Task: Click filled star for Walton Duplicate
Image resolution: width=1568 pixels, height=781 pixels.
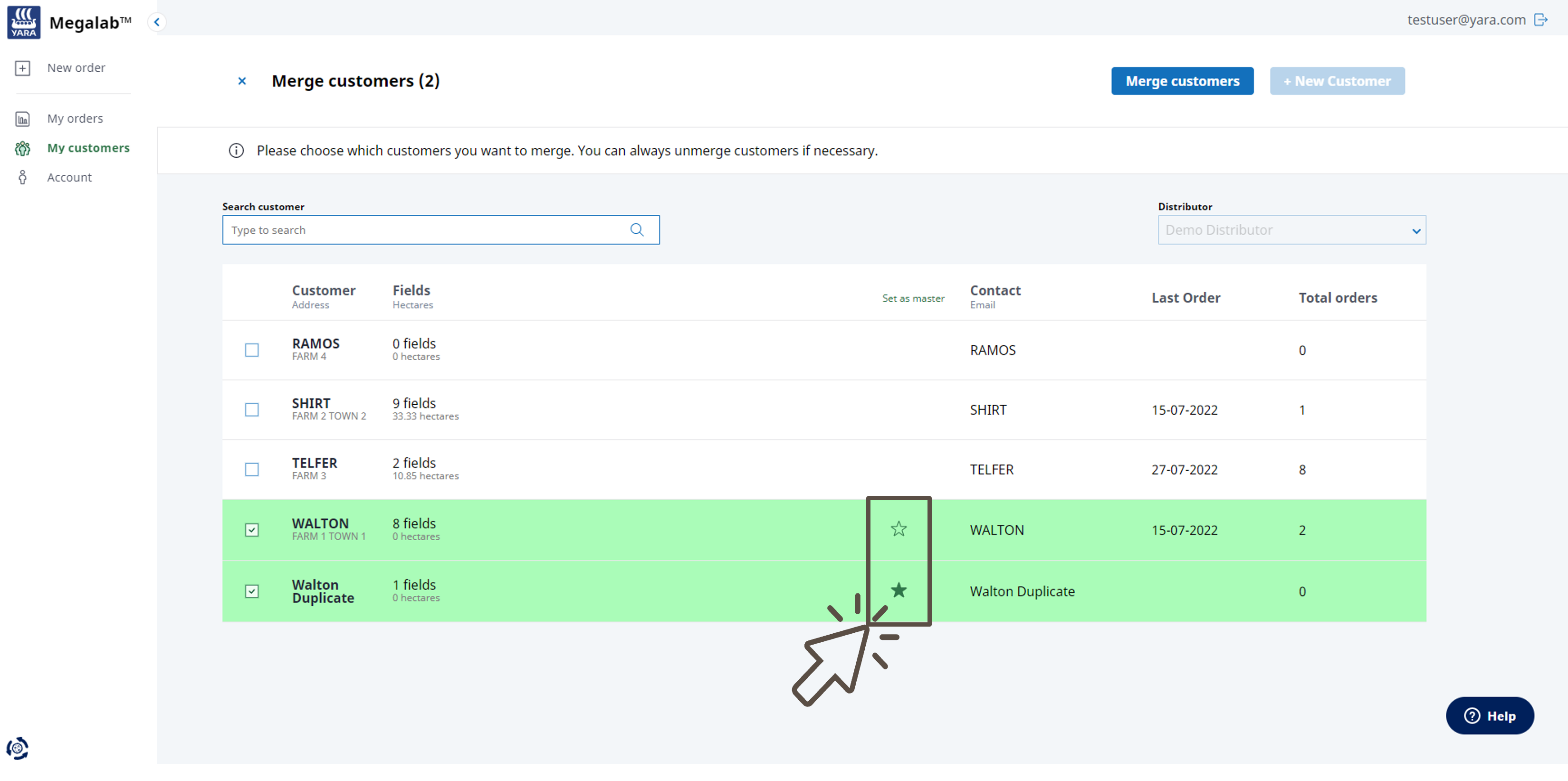Action: point(899,590)
